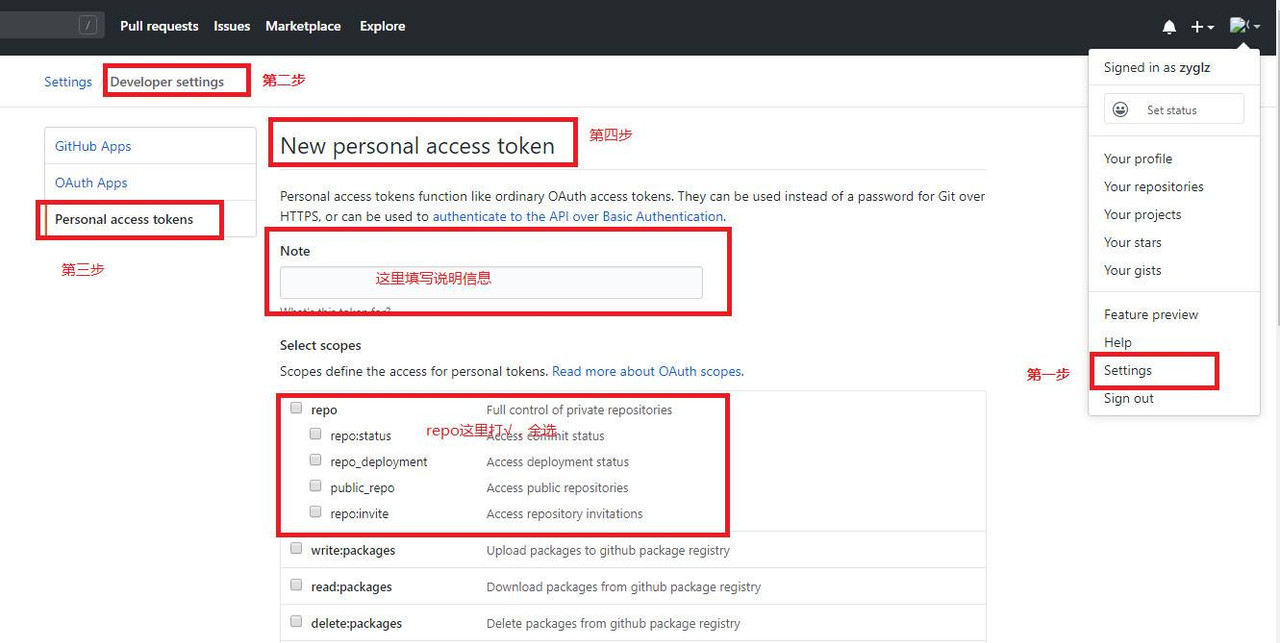Click the 'New personal access token' heading
1280x643 pixels.
click(x=417, y=146)
